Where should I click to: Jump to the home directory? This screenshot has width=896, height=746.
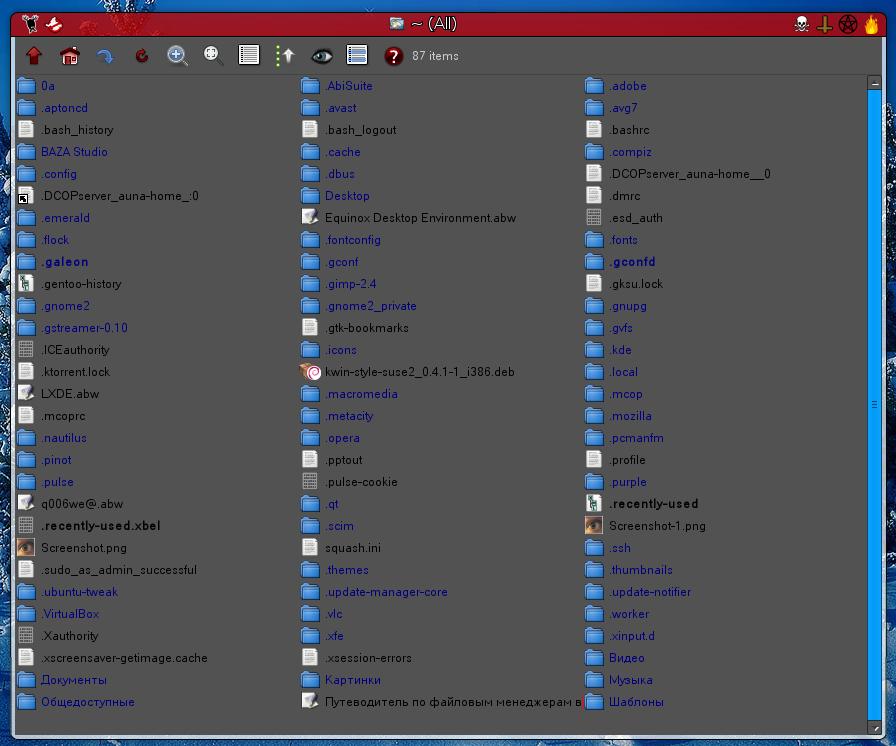70,55
